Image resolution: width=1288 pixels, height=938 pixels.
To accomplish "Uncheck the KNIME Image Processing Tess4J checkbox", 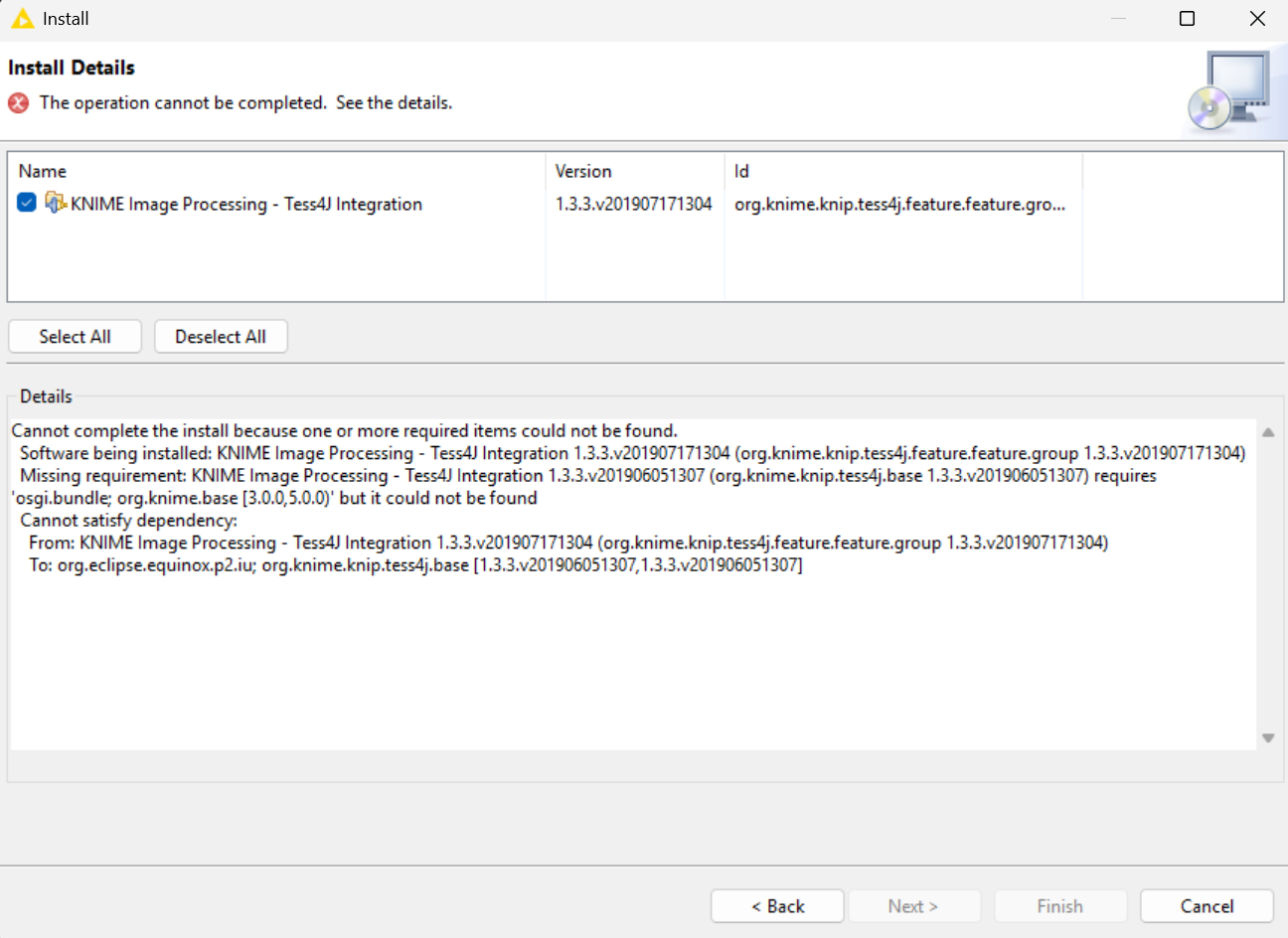I will pos(27,203).
